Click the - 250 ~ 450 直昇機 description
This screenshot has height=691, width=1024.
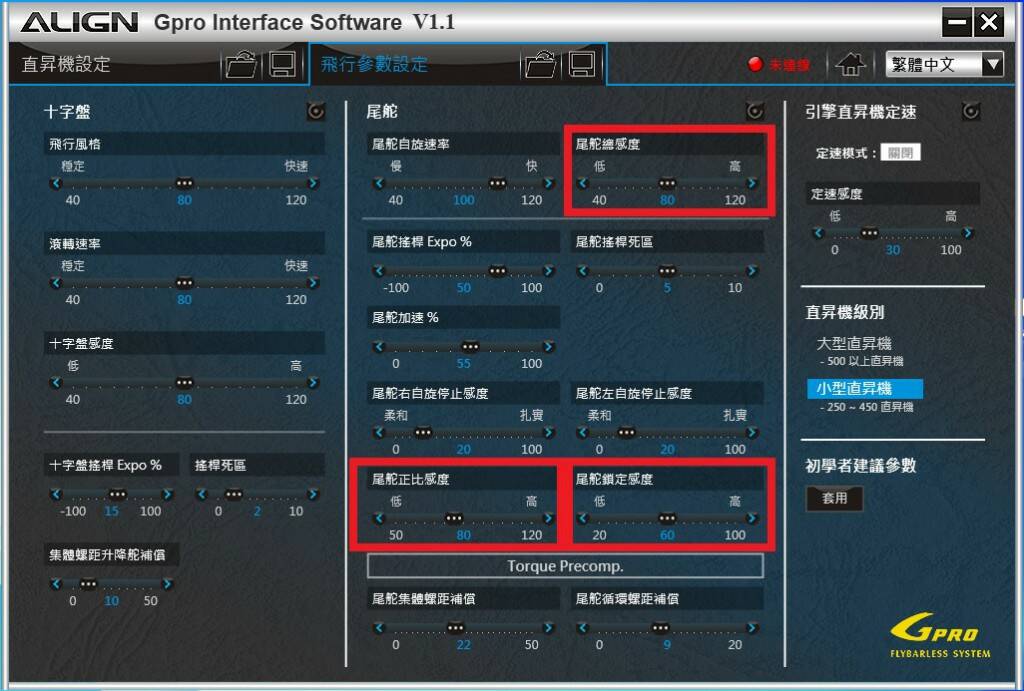pyautogui.click(x=867, y=408)
